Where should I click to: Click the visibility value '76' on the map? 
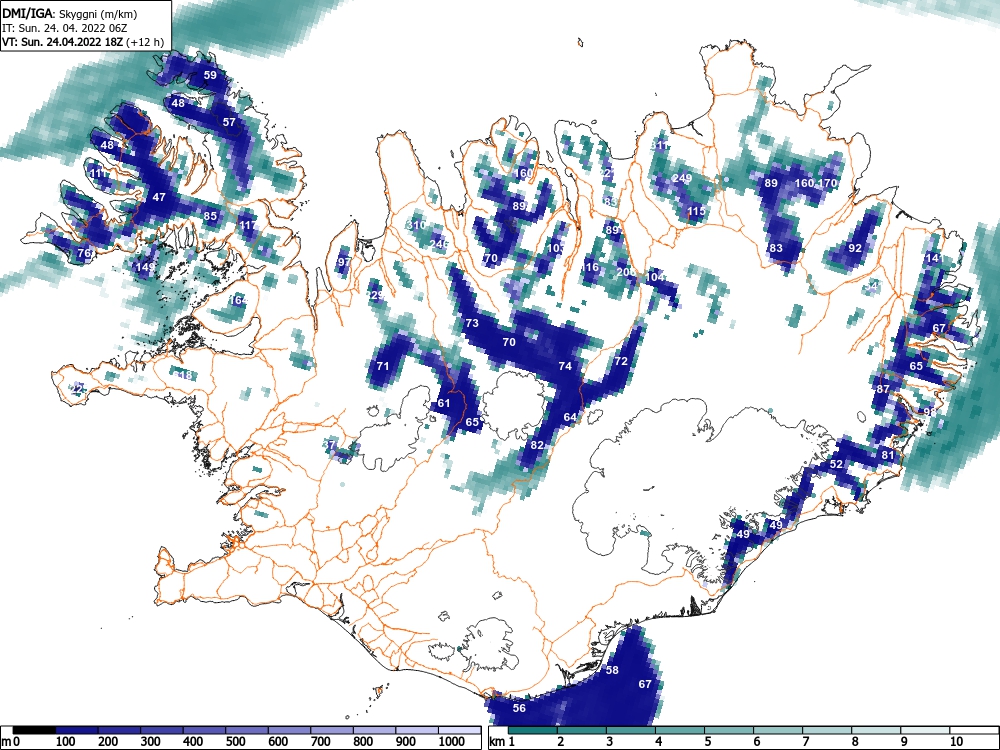(84, 253)
